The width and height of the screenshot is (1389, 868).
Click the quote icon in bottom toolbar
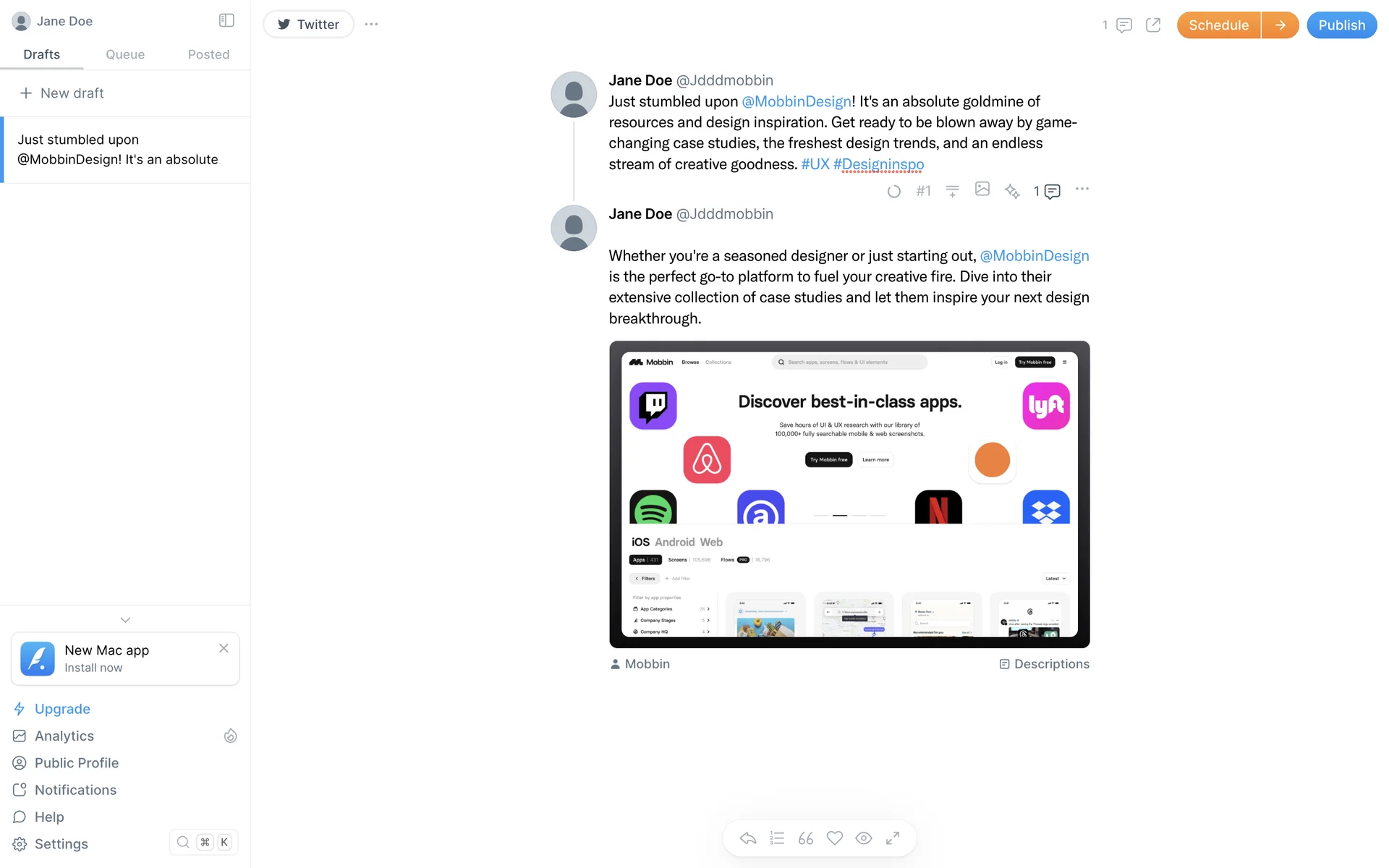click(805, 838)
